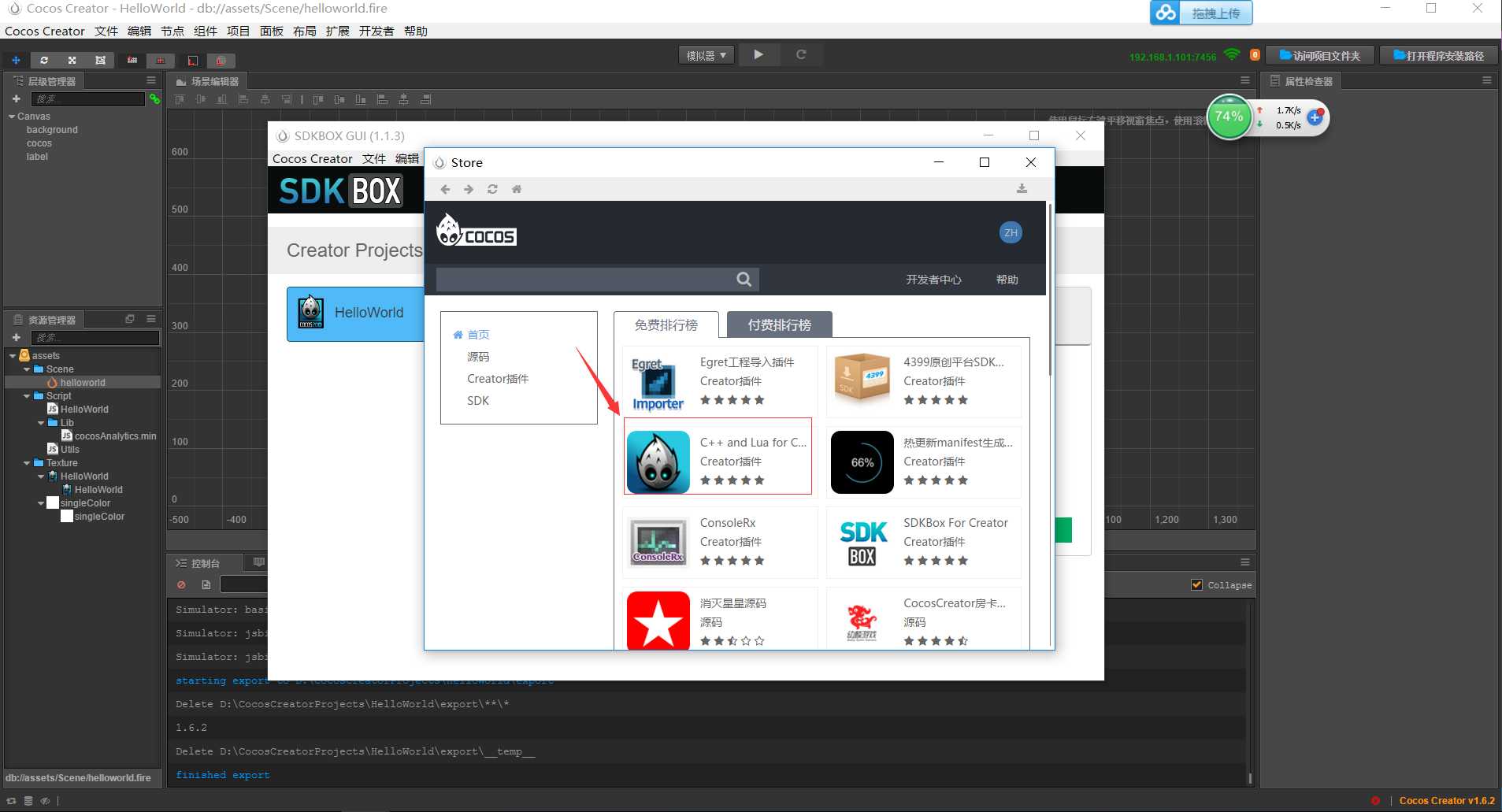Screen dimensions: 1502x812
Task: Click the Store search magnifier
Action: tap(744, 279)
